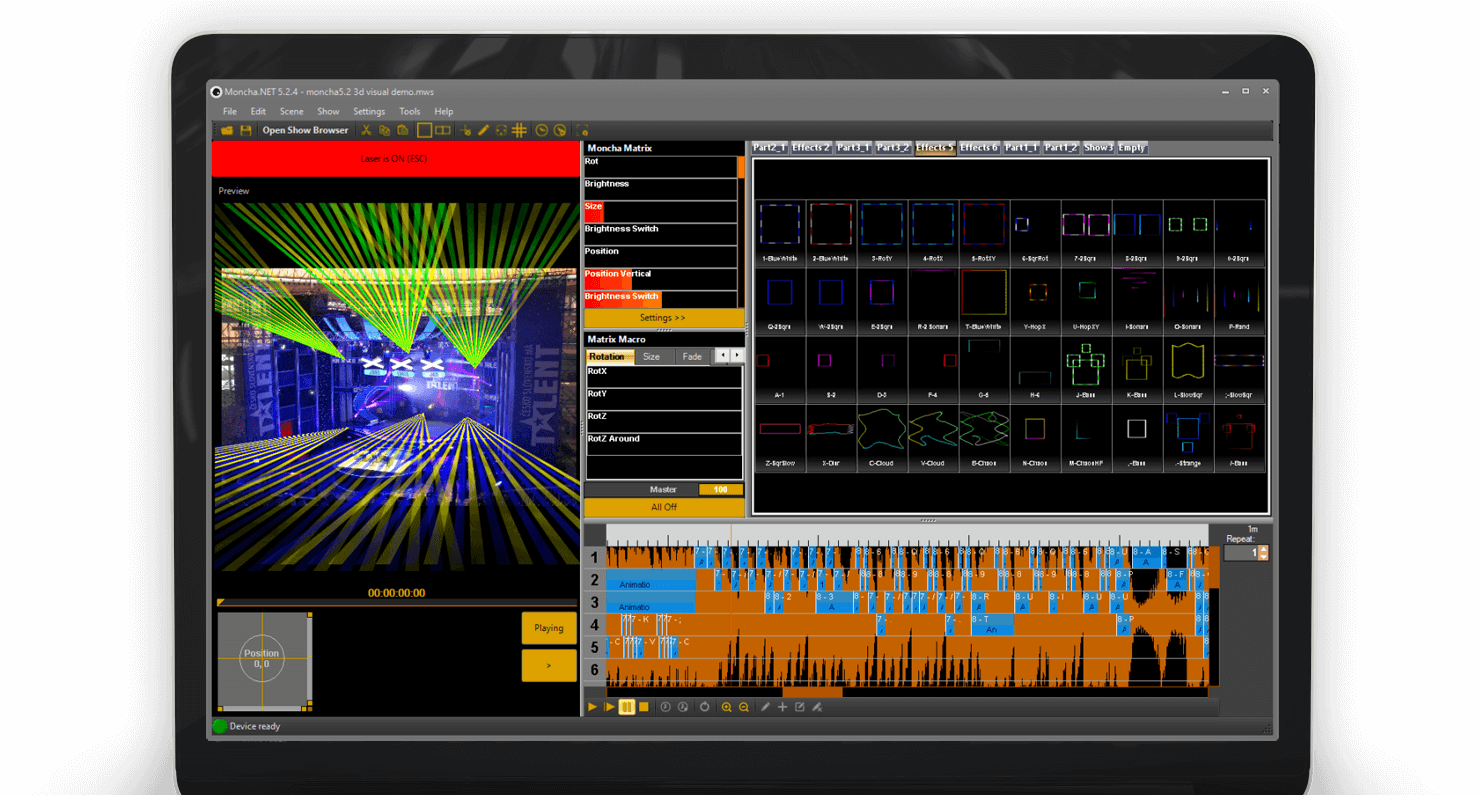Toggle the grid icon in toolbar

519,130
